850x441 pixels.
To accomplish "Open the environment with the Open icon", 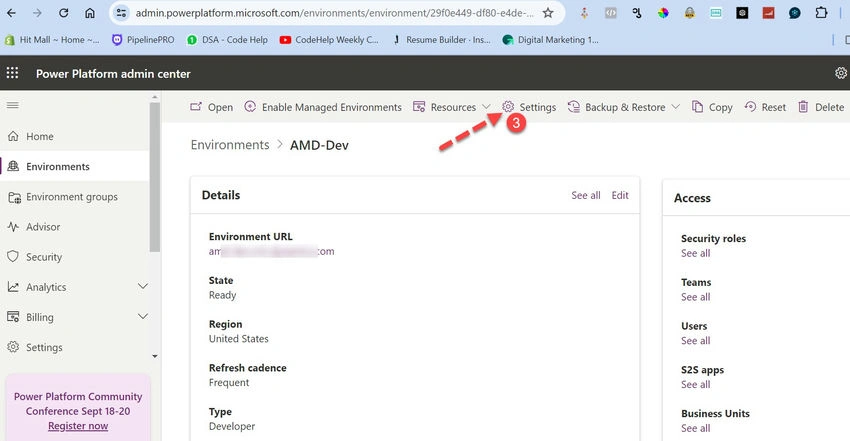I will click(196, 107).
